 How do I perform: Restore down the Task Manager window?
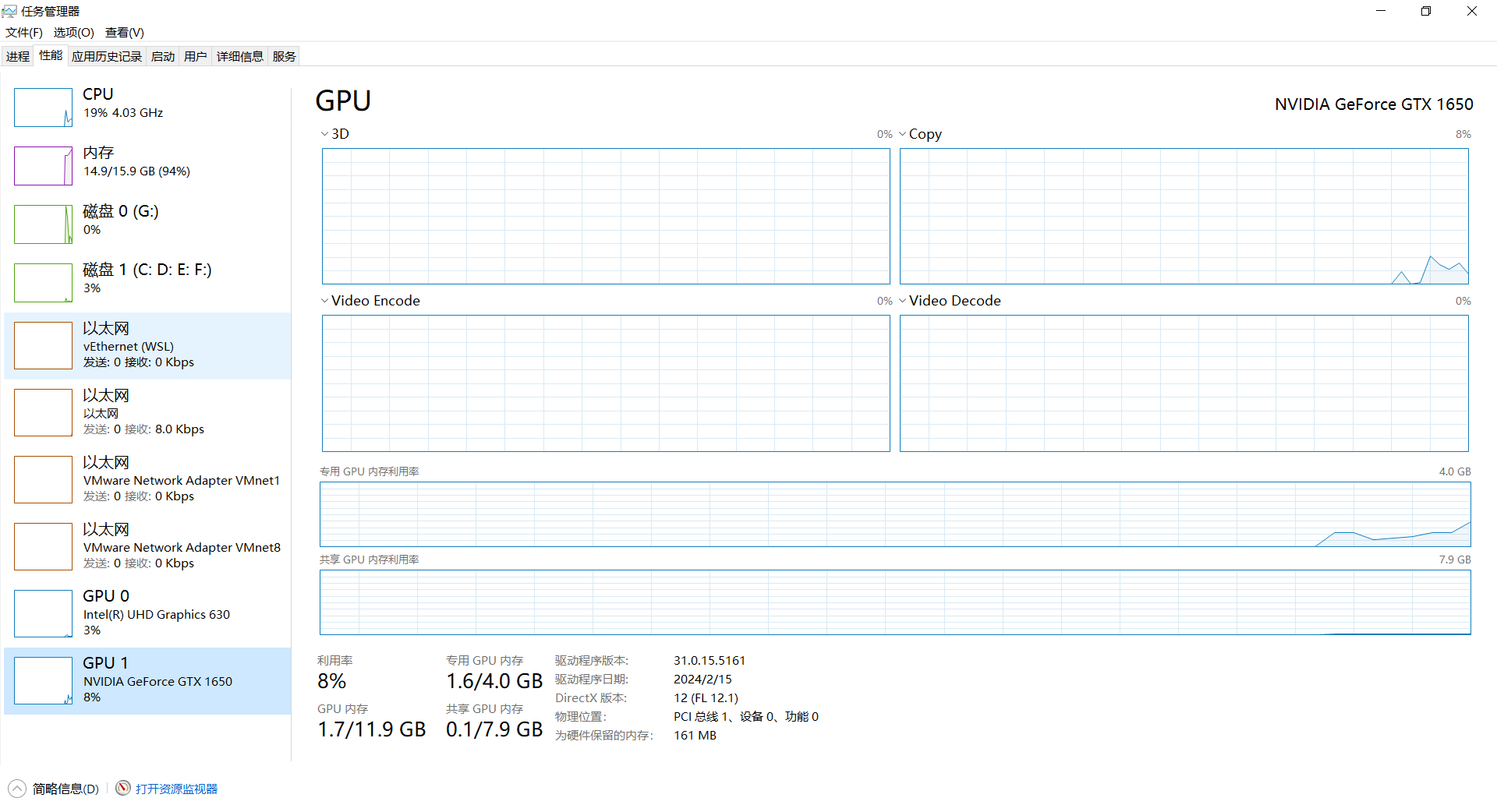point(1426,11)
